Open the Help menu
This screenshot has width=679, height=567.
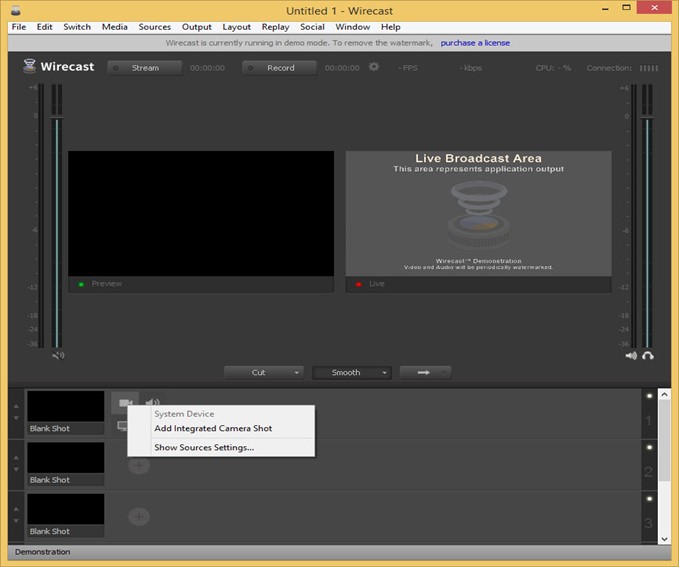point(390,27)
